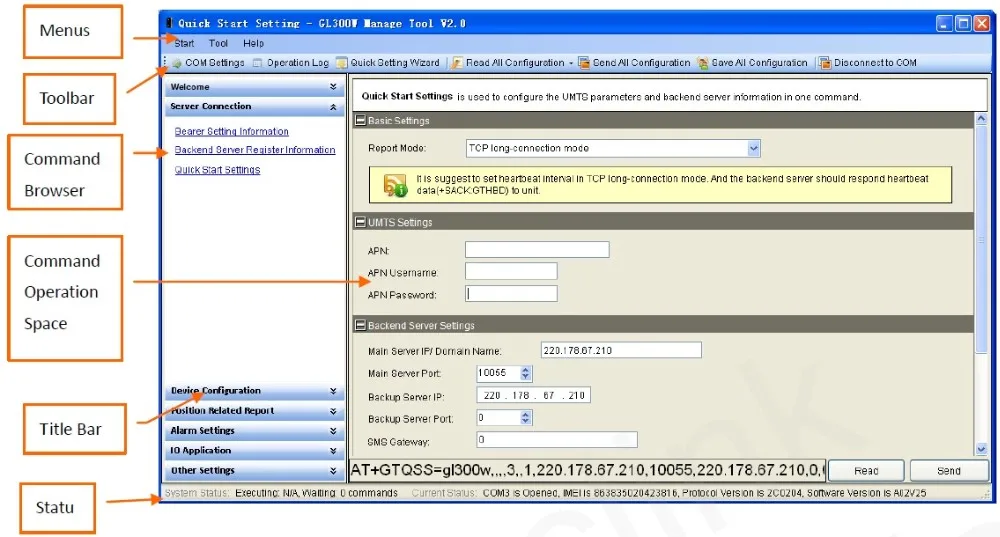This screenshot has height=537, width=1000.
Task: Click System Status text in status bar
Action: coord(196,493)
